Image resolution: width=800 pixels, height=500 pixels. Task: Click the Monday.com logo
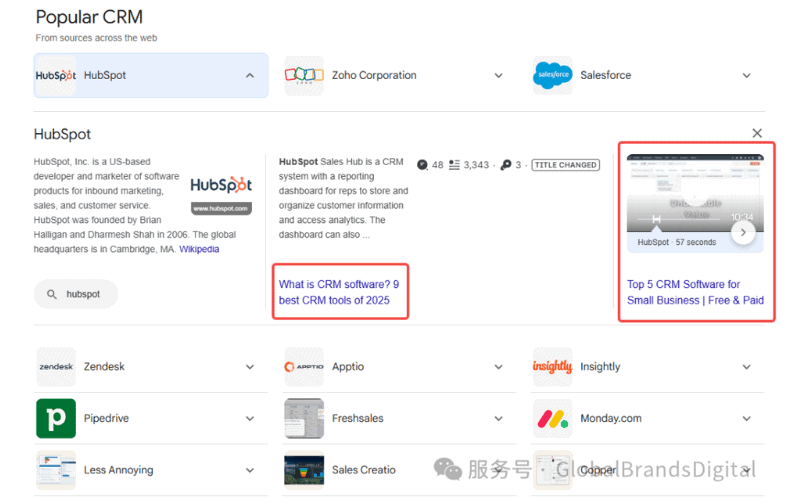coord(553,418)
